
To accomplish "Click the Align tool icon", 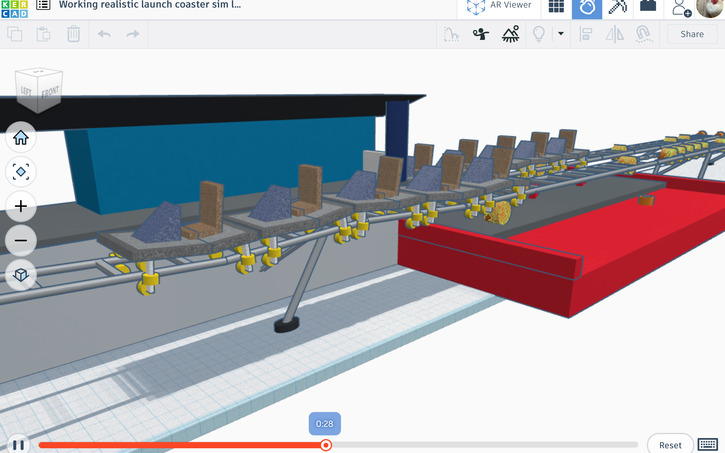I will [585, 34].
